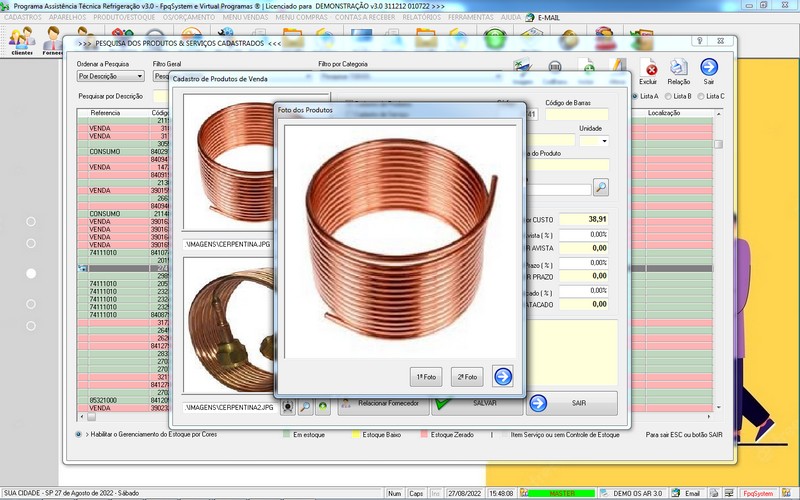Click the Email icon in status bar
Viewport: 800px width, 500px height.
click(687, 493)
